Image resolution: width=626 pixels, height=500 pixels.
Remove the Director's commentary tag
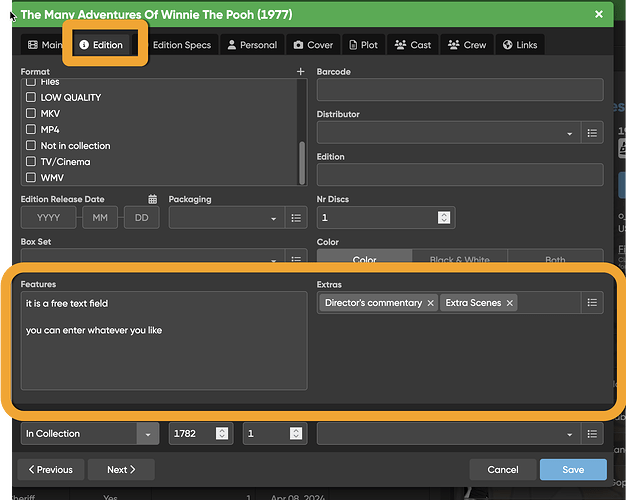(x=431, y=303)
